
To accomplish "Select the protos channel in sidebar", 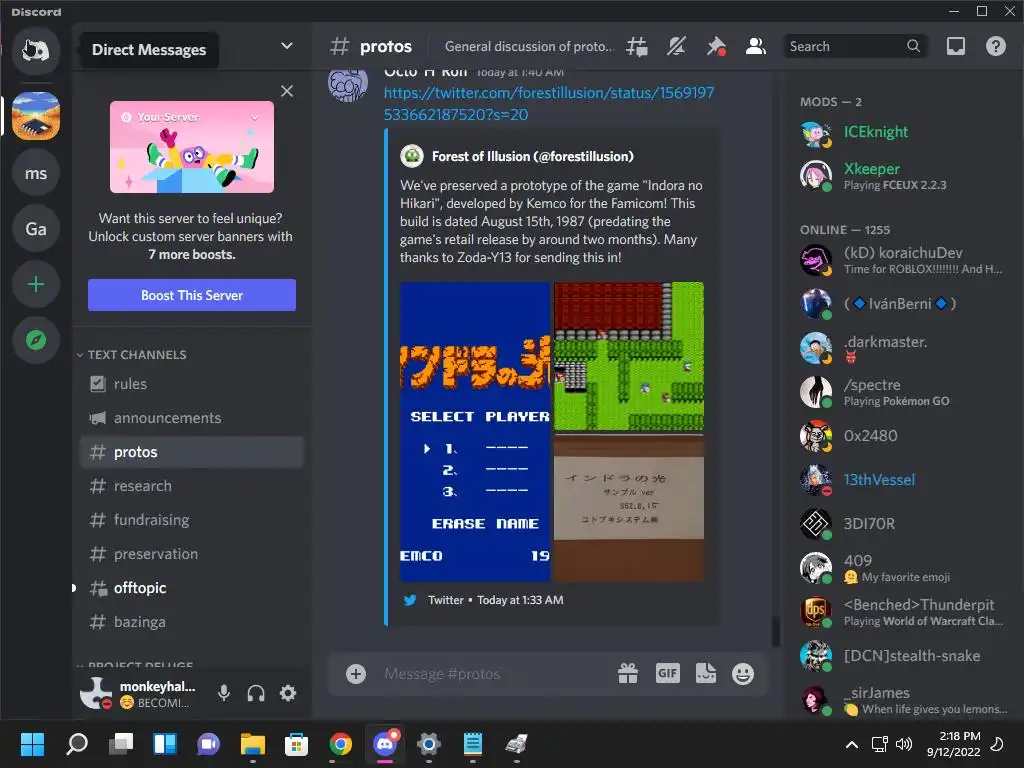I will pos(192,452).
